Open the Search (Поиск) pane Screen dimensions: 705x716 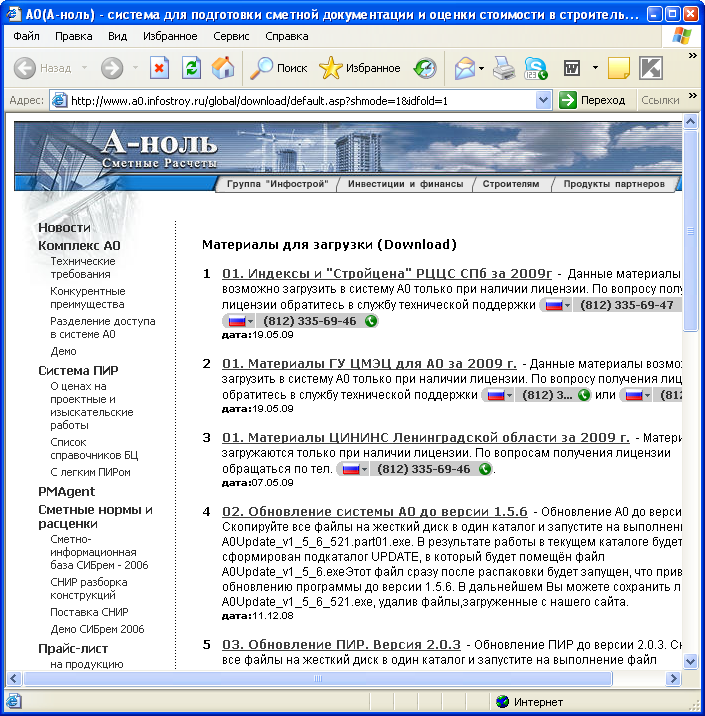tap(279, 68)
